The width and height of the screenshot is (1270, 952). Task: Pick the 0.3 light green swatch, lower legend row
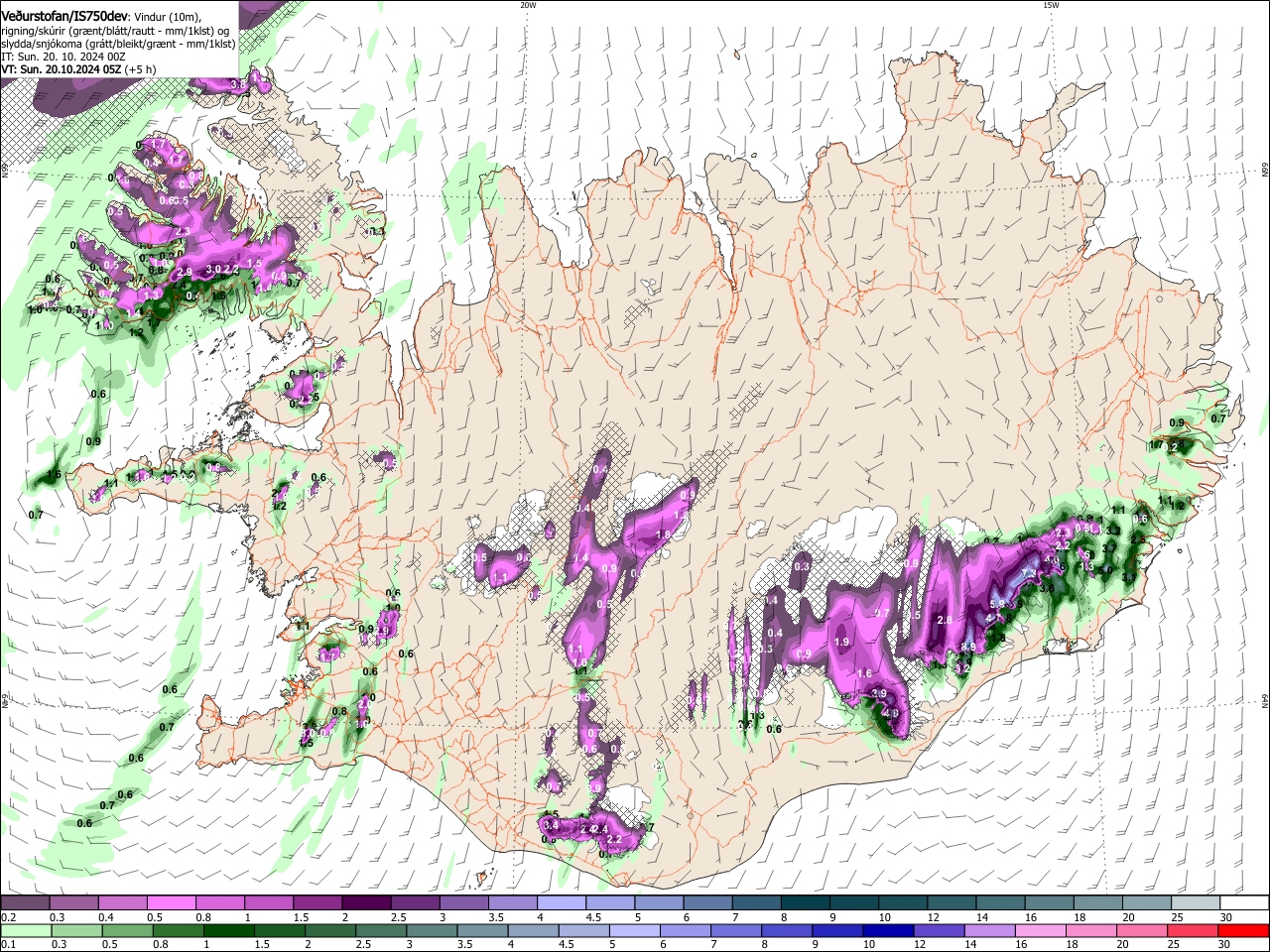tap(76, 931)
